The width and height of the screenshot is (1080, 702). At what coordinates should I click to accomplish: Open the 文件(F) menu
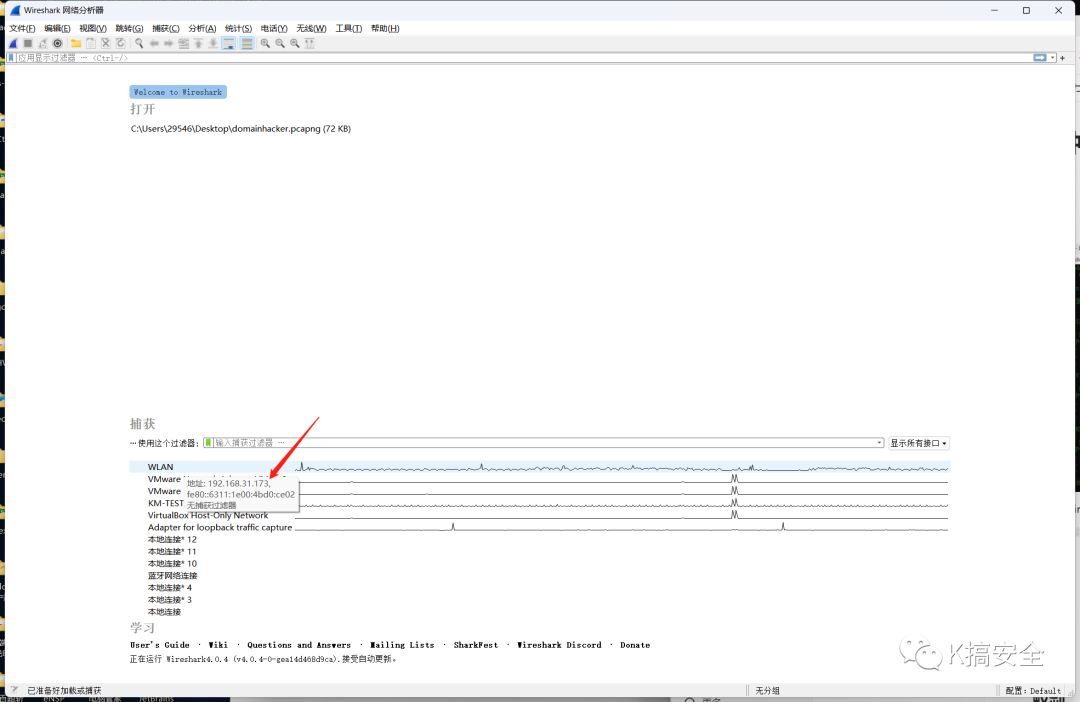pos(22,28)
